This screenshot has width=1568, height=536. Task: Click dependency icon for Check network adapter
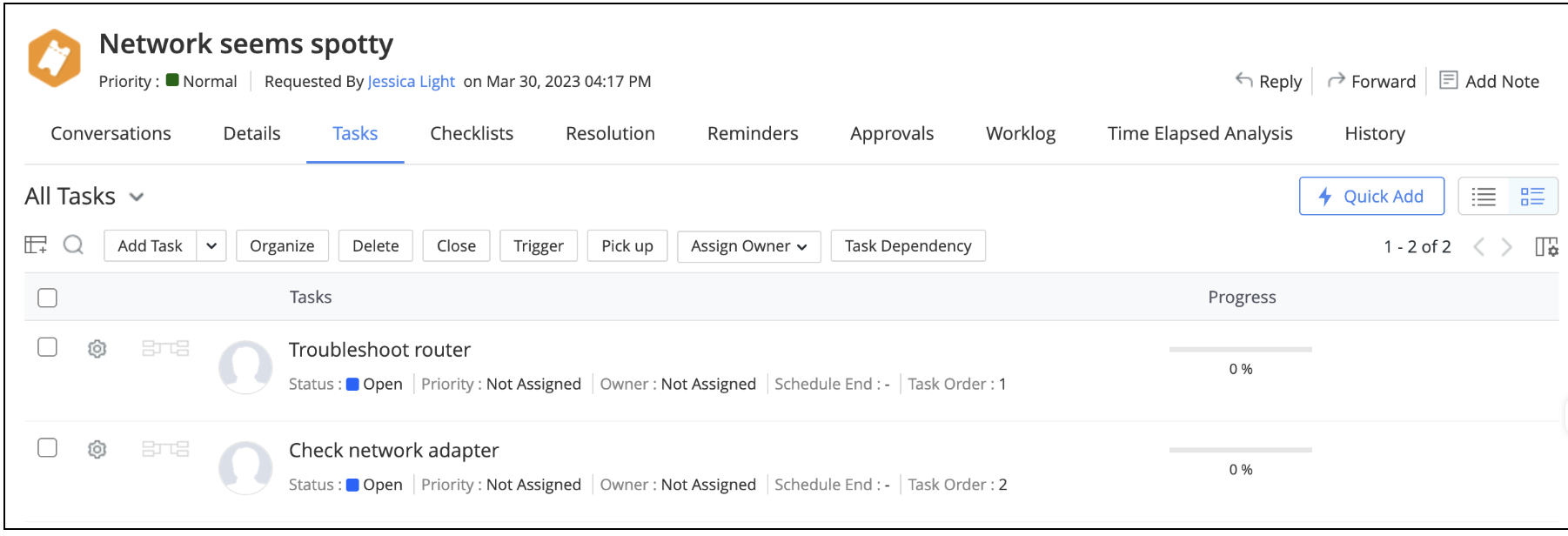click(165, 449)
